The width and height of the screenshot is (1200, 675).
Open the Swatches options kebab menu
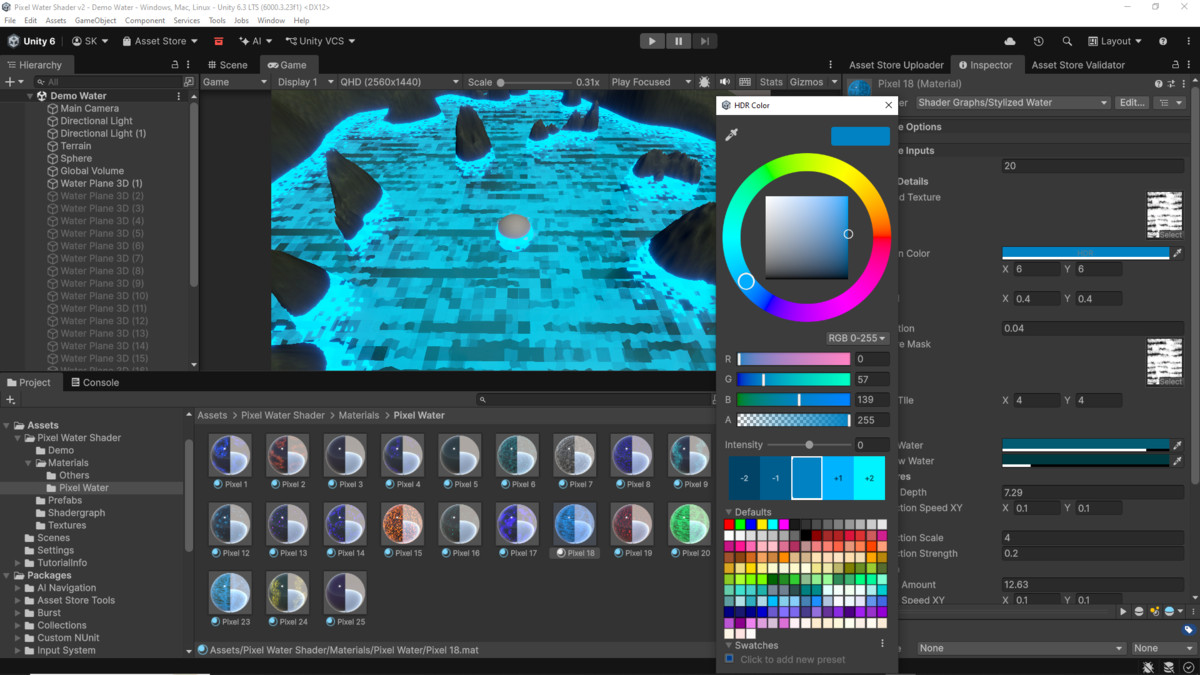(882, 644)
